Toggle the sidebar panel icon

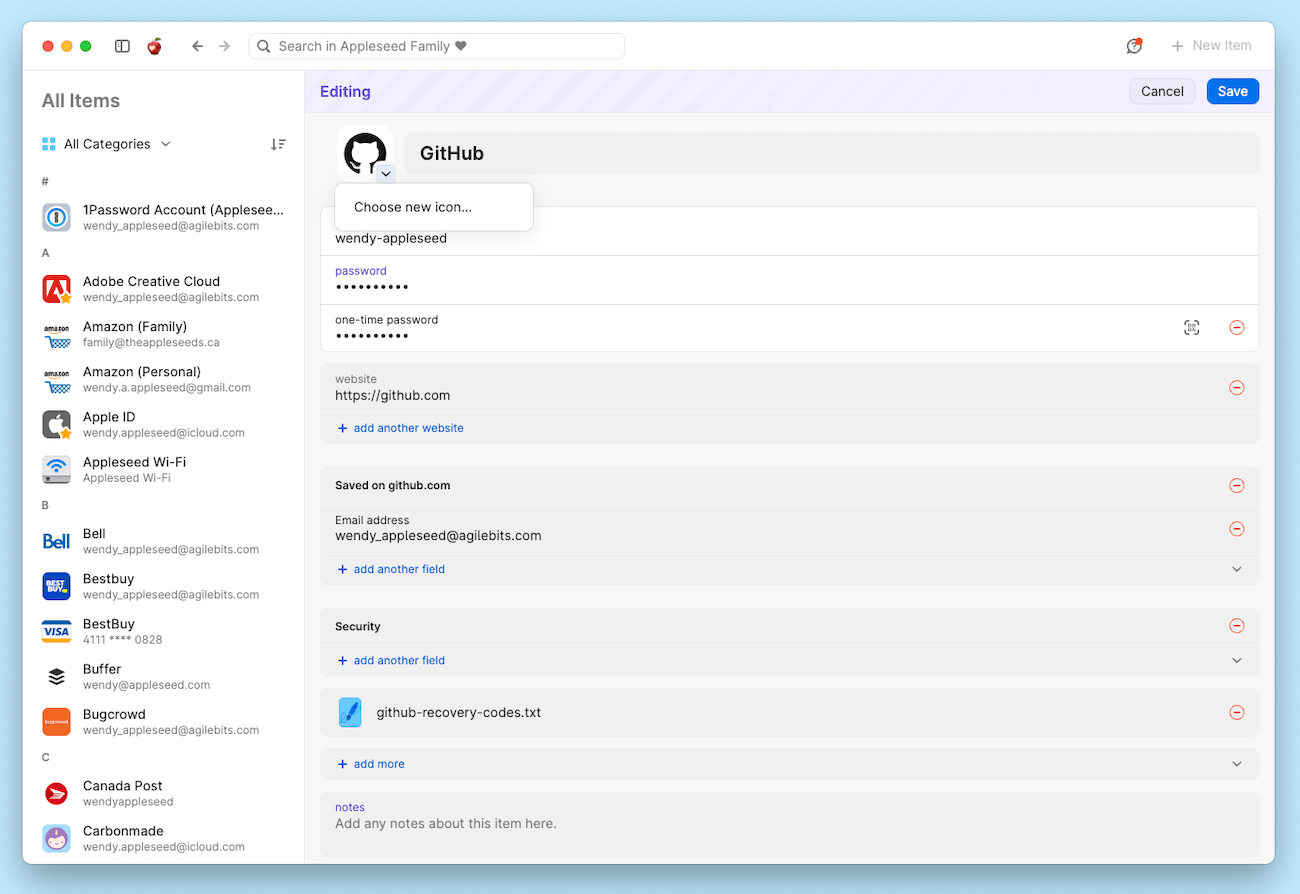[122, 46]
